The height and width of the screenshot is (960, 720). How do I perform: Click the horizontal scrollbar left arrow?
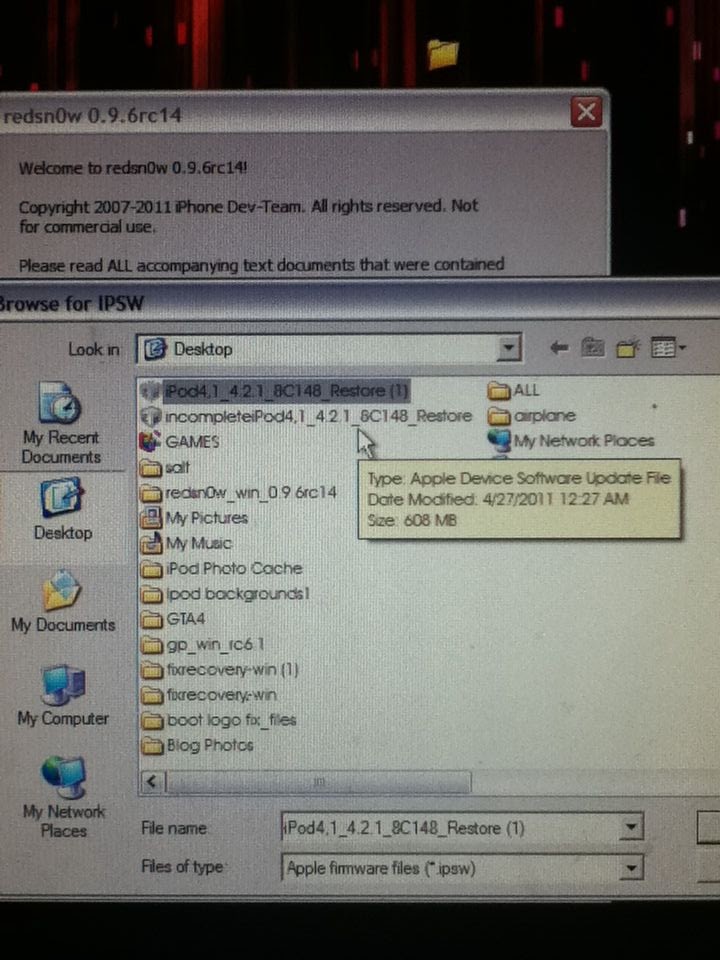pos(152,782)
